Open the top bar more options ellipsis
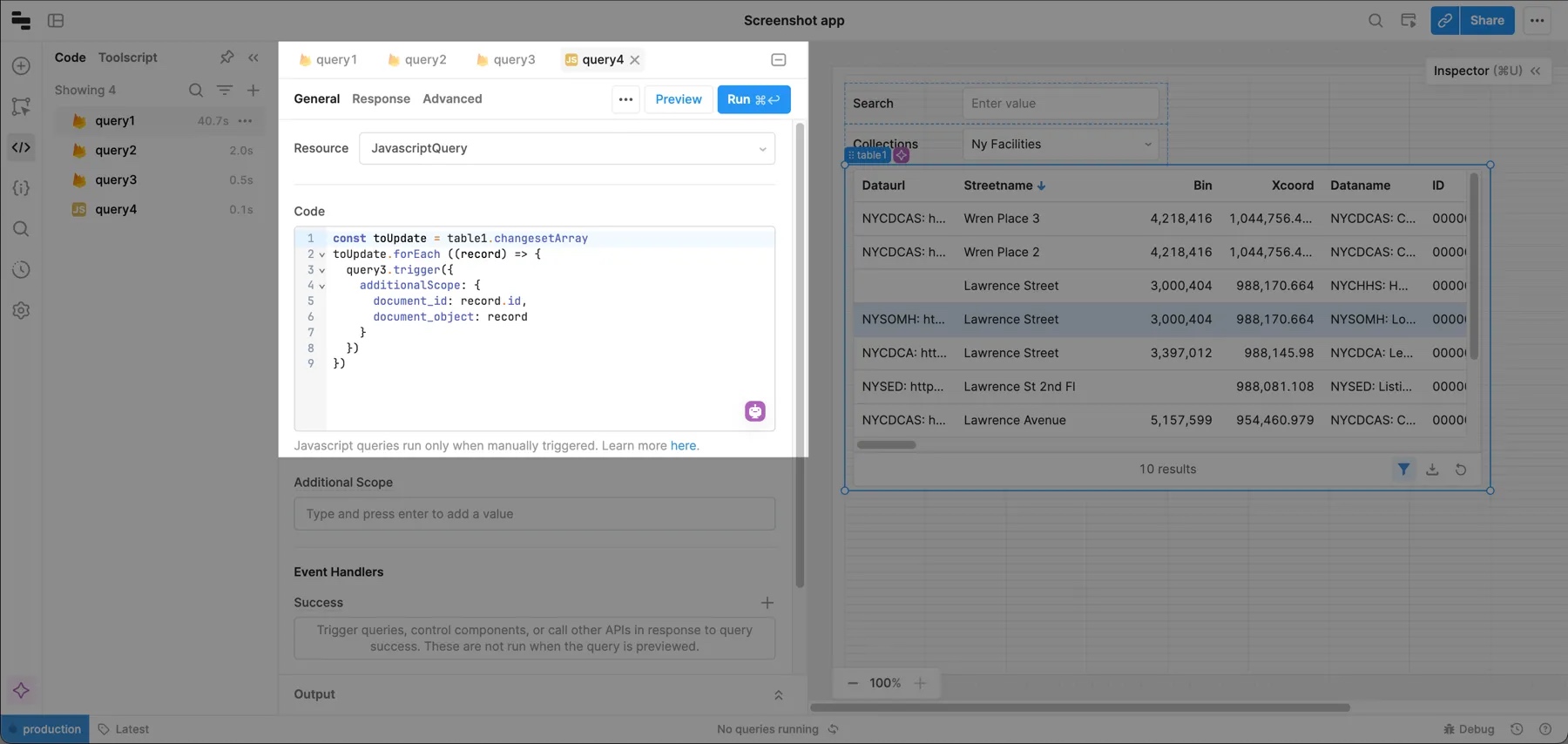1568x744 pixels. (x=1538, y=20)
